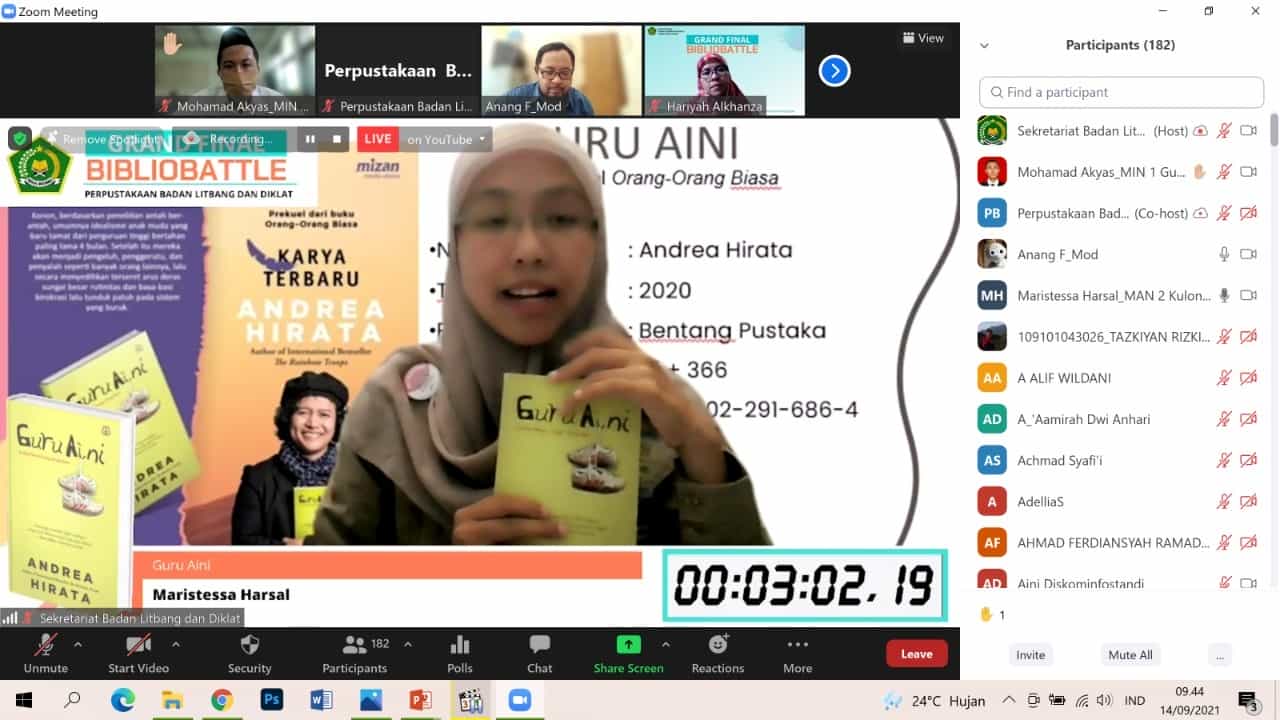The width and height of the screenshot is (1280, 720).
Task: Show next video thumbnails with blue arrow
Action: (x=835, y=71)
